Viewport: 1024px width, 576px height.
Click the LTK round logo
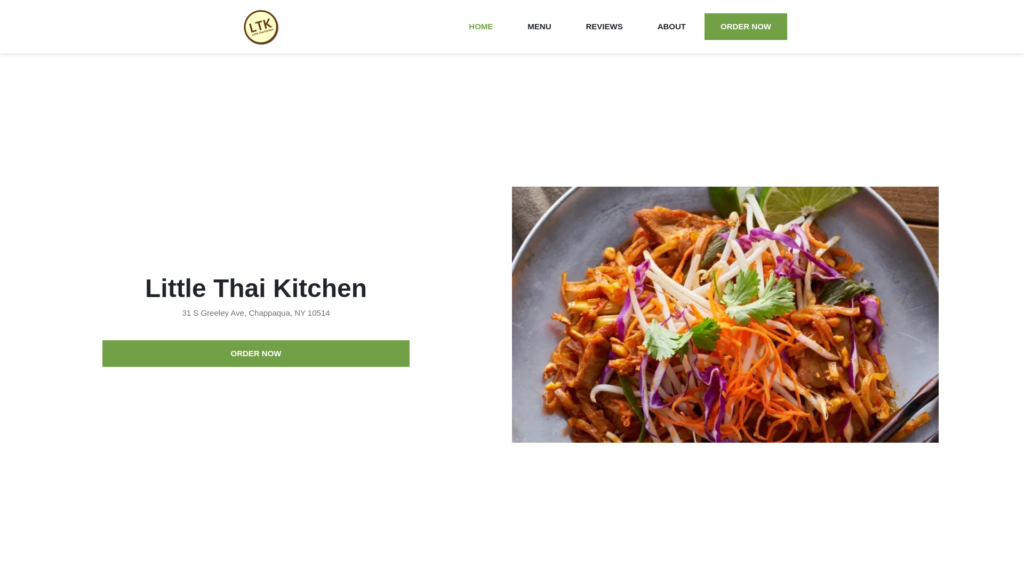261,27
